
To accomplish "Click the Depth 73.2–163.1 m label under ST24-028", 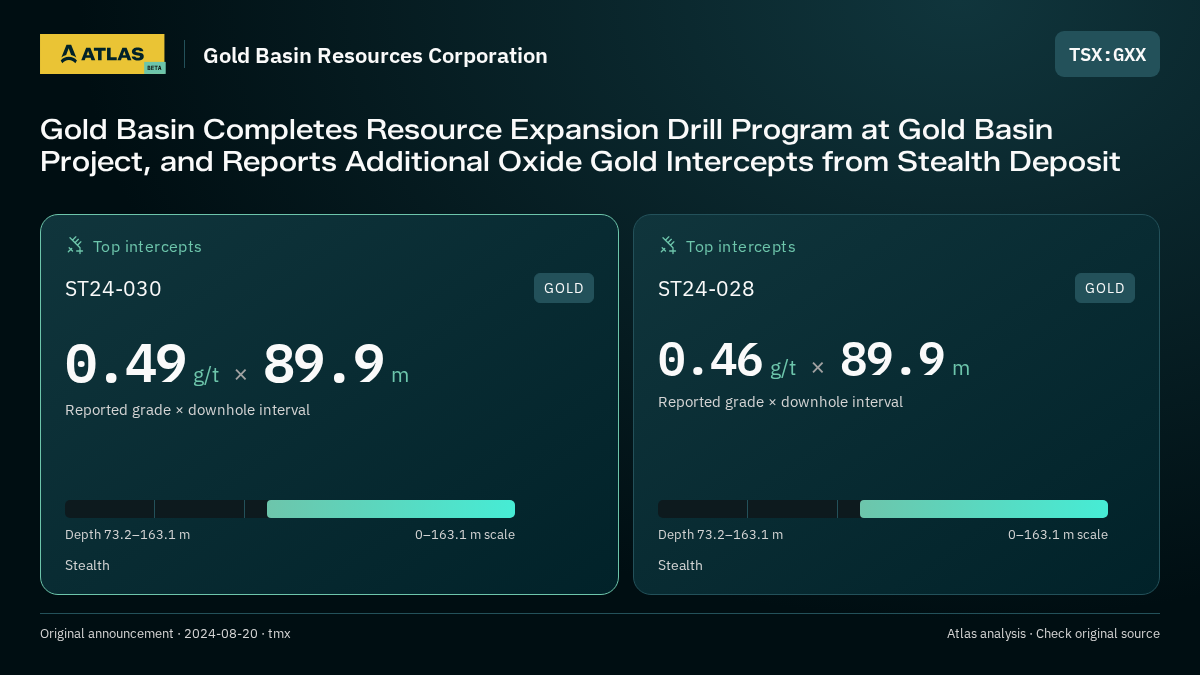I will (720, 535).
